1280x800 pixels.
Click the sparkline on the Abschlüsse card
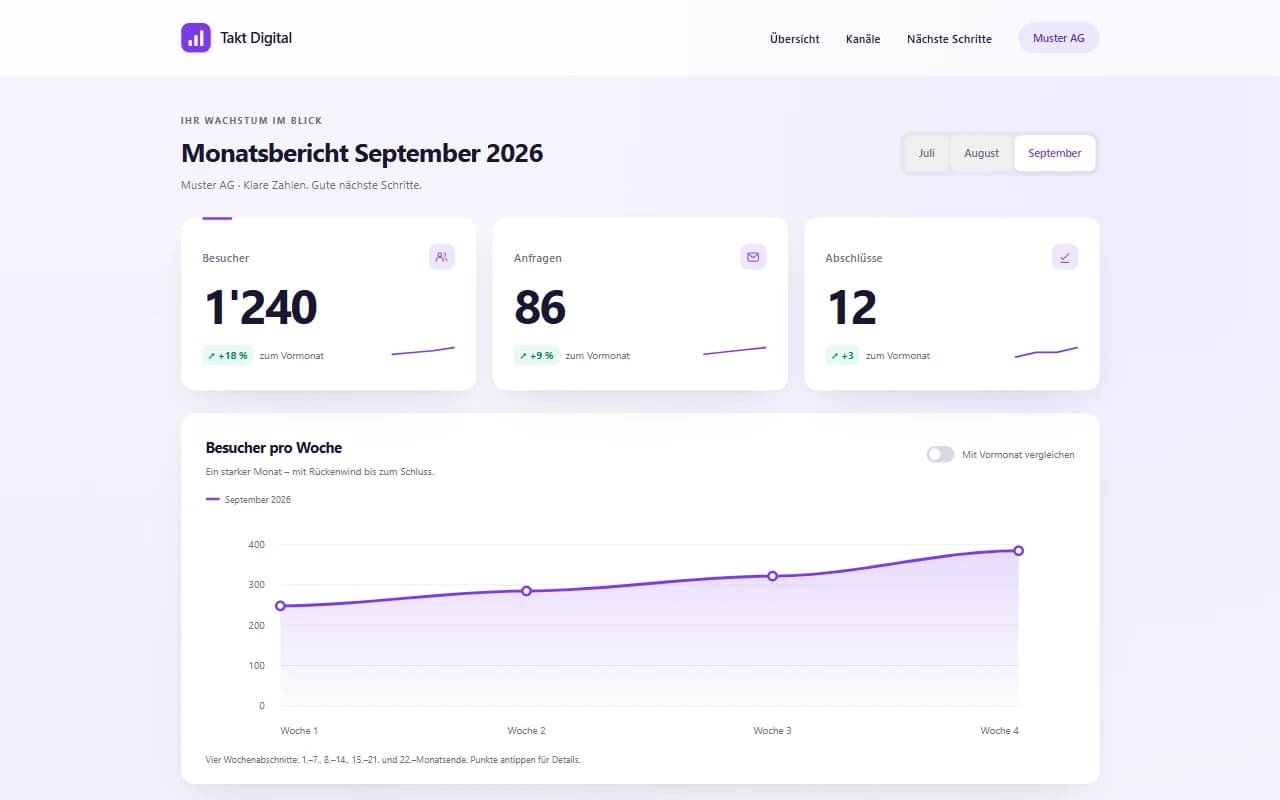pos(1046,351)
